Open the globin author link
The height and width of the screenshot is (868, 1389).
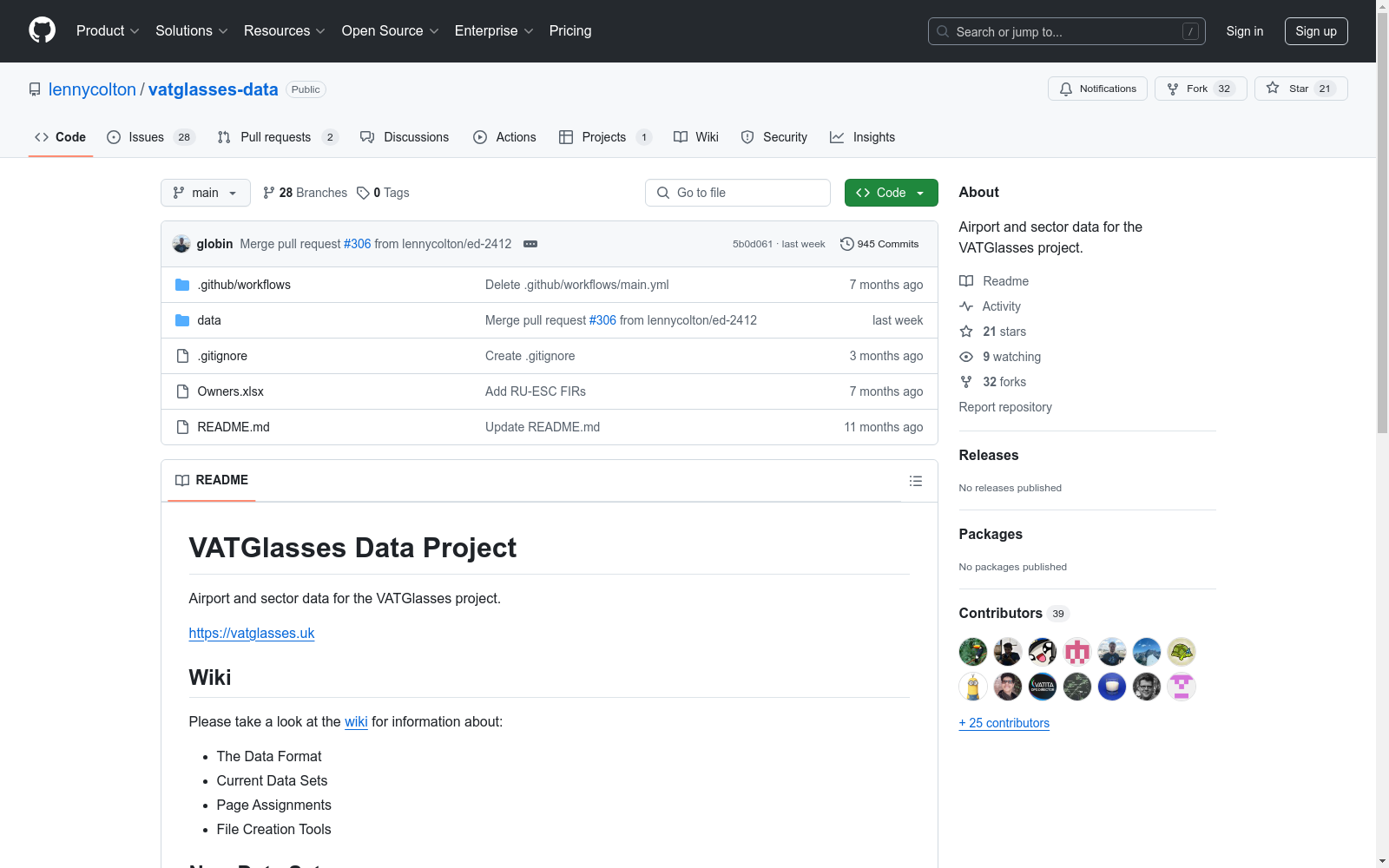coord(214,244)
